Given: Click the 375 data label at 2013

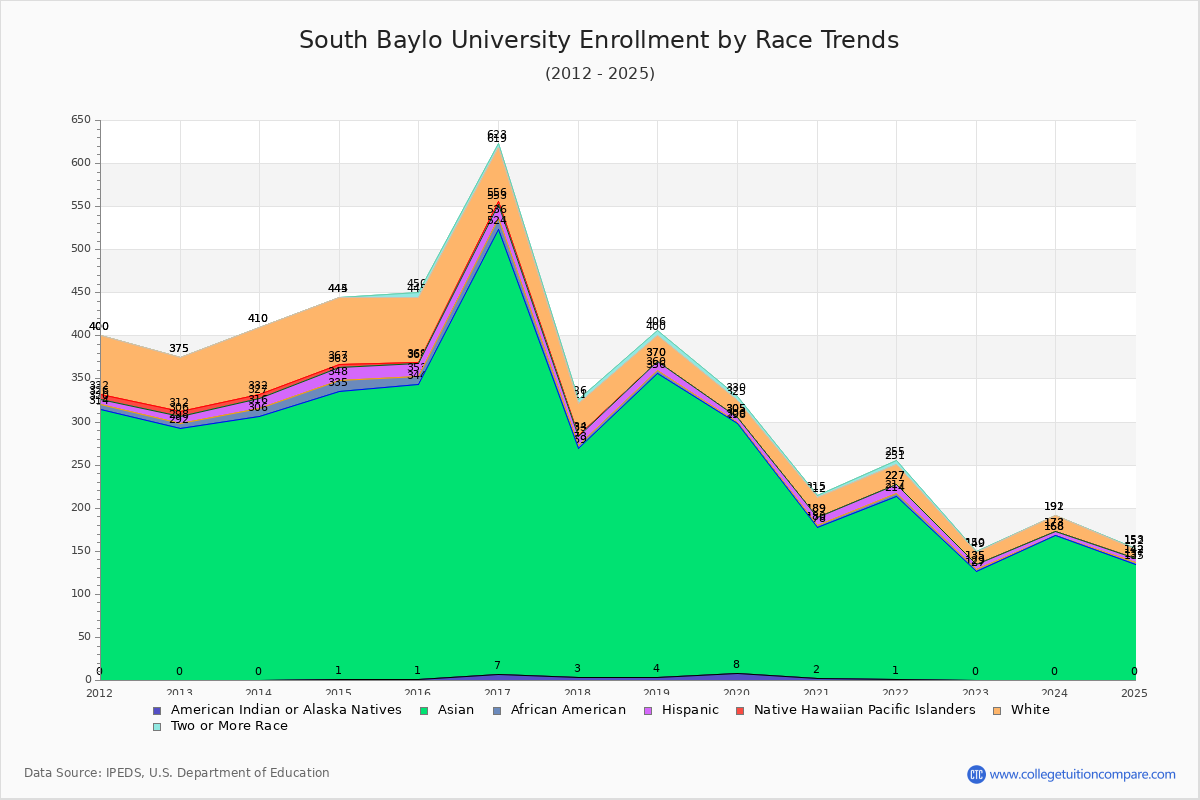Looking at the screenshot, I should [x=179, y=348].
